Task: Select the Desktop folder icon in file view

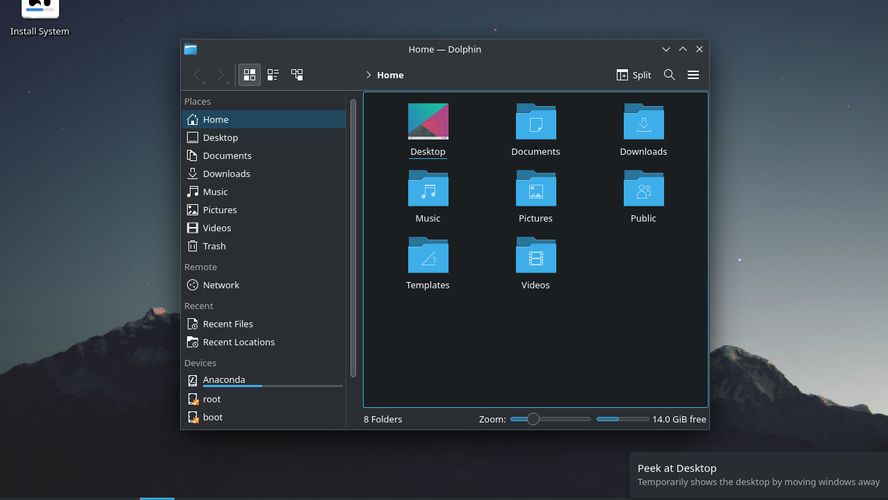Action: coord(428,121)
